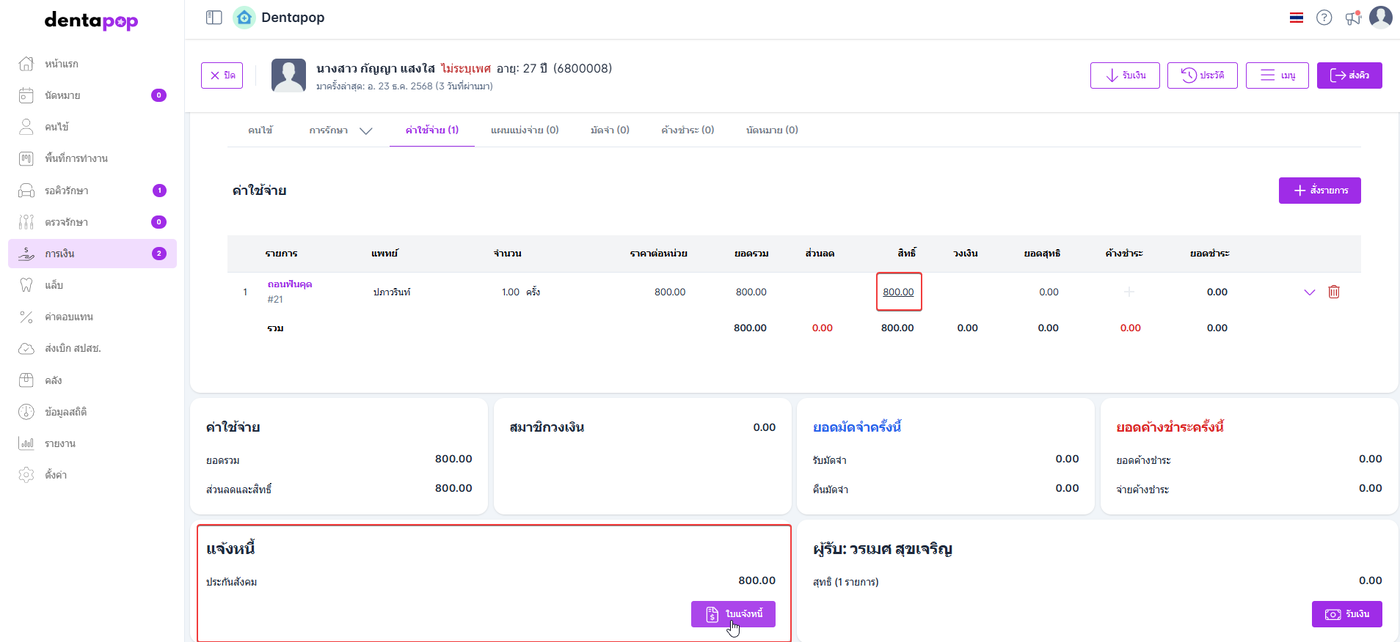The height and width of the screenshot is (642, 1400).
Task: Open ตั้งค่า in the sidebar
Action: point(92,475)
